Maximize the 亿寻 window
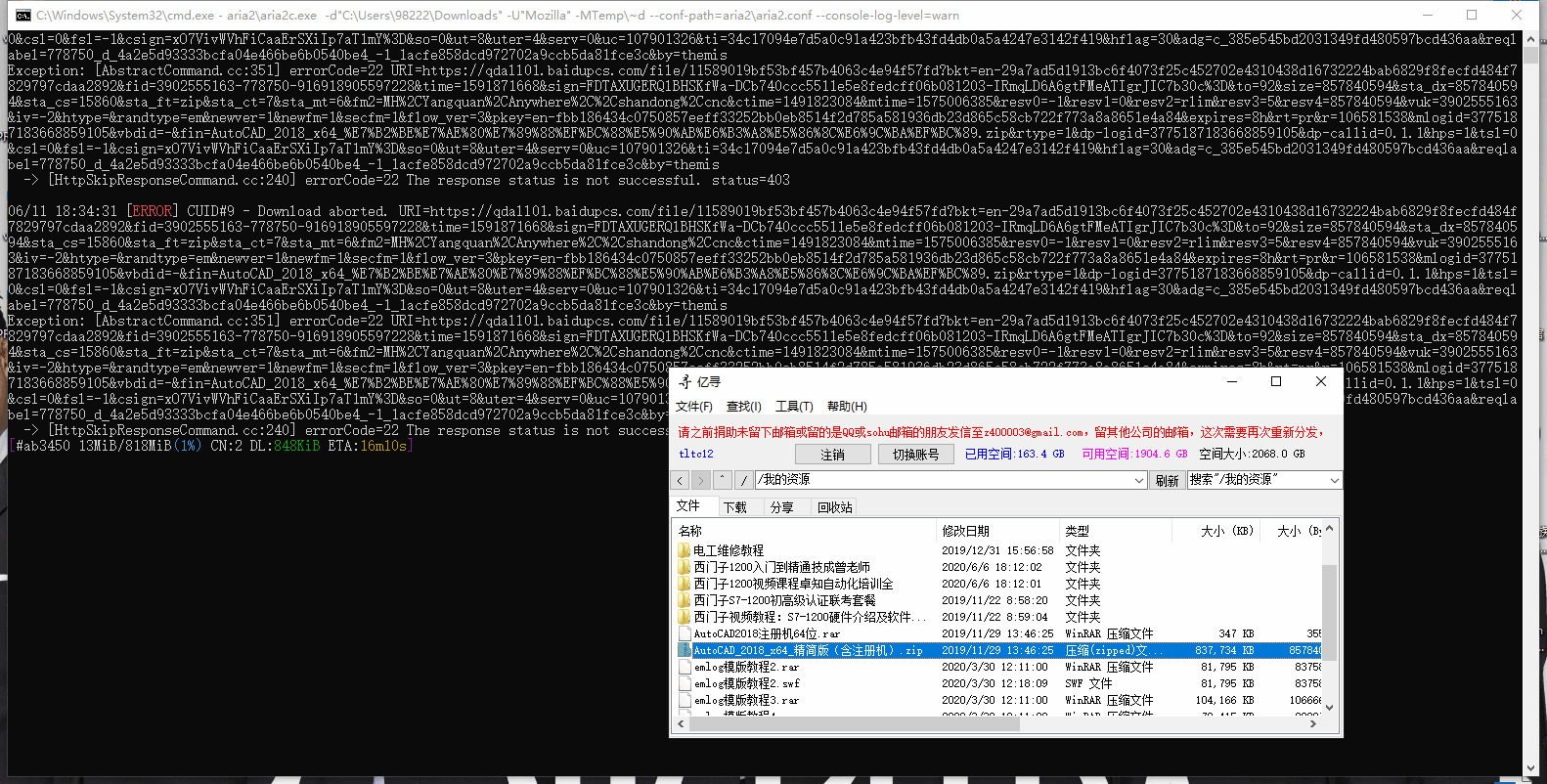Image resolution: width=1547 pixels, height=784 pixels. [1275, 381]
